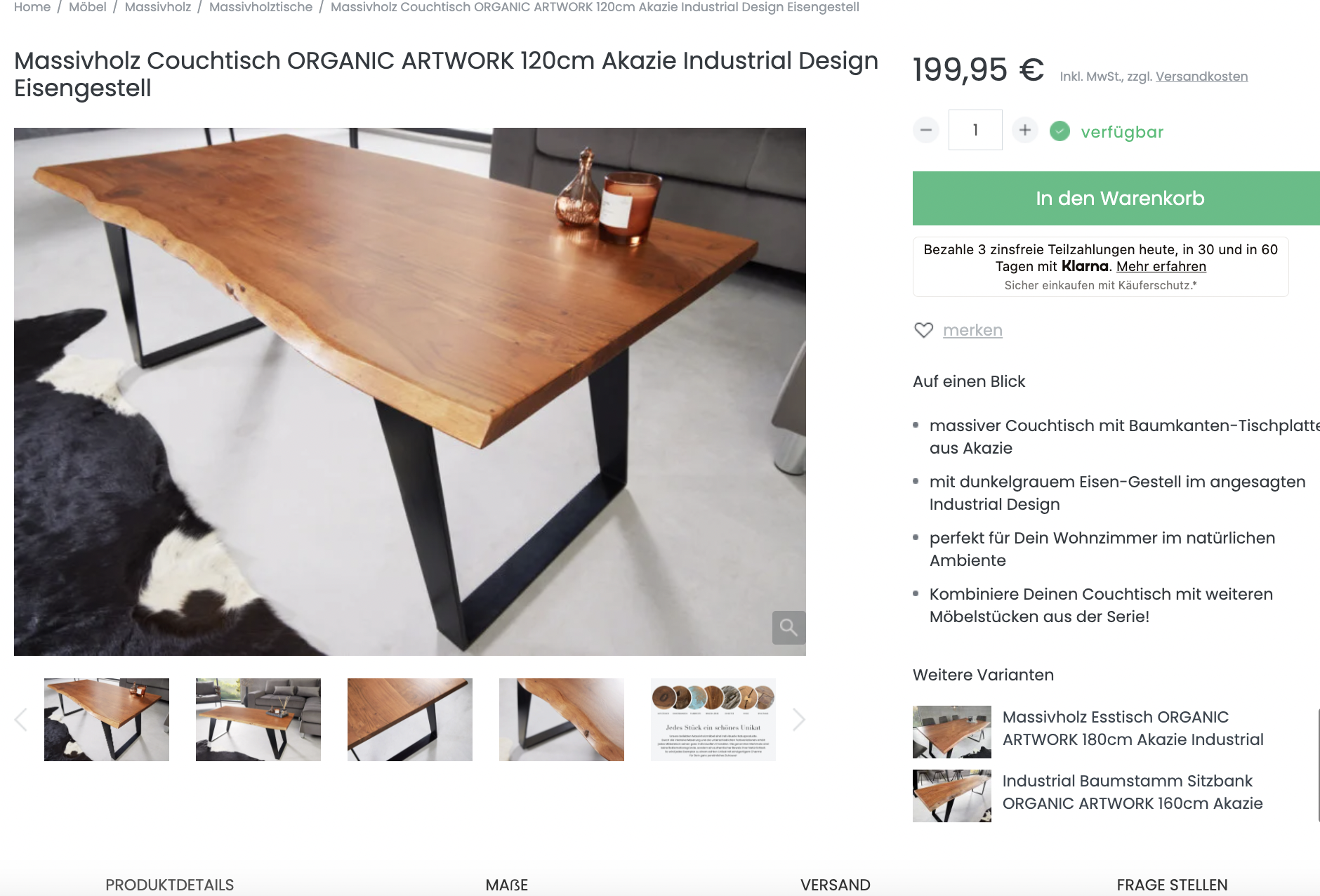Open the VERSAND tab
Viewport: 1320px width, 896px height.
[x=835, y=885]
